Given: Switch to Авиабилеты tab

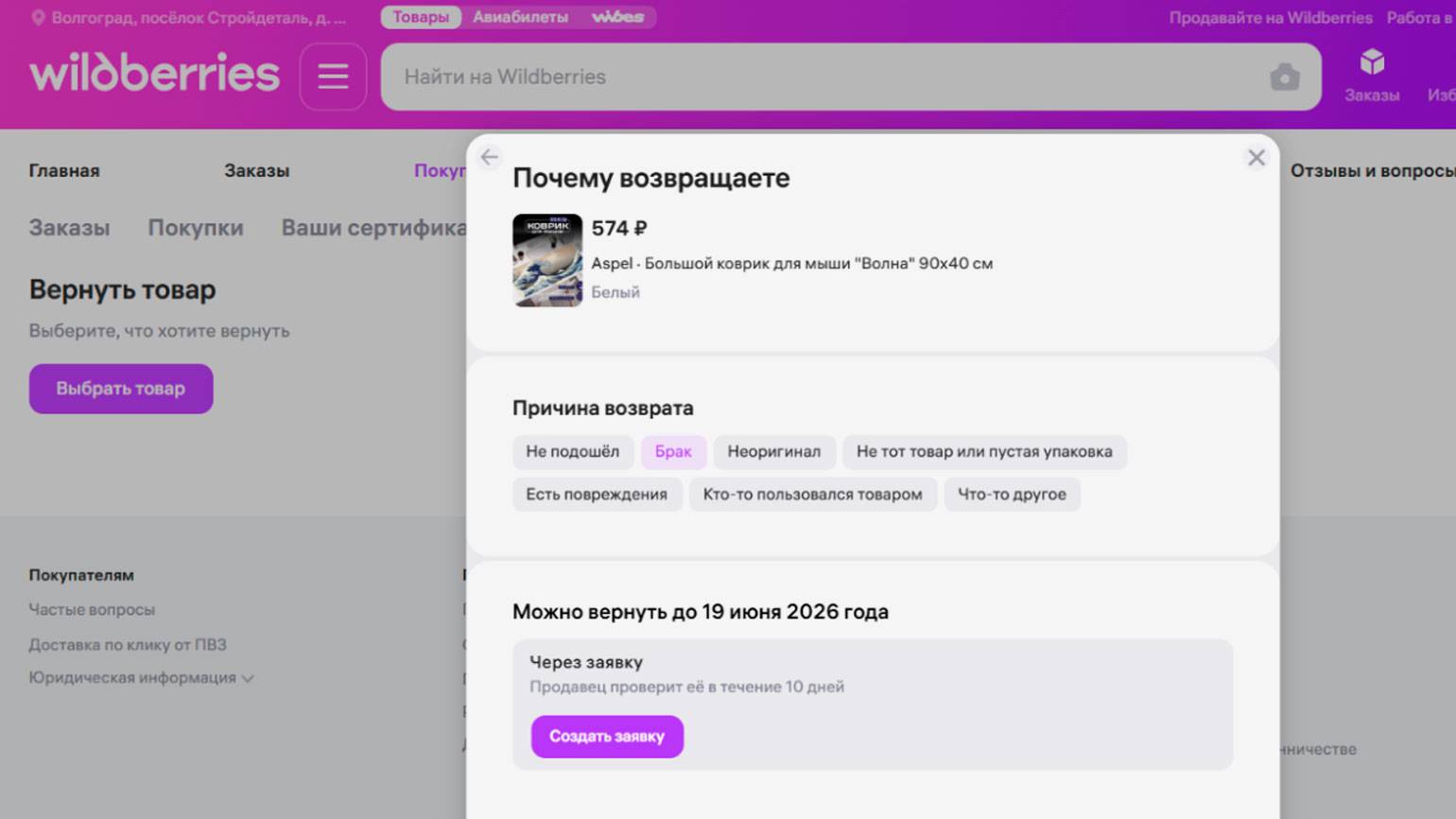Looking at the screenshot, I should [x=521, y=17].
